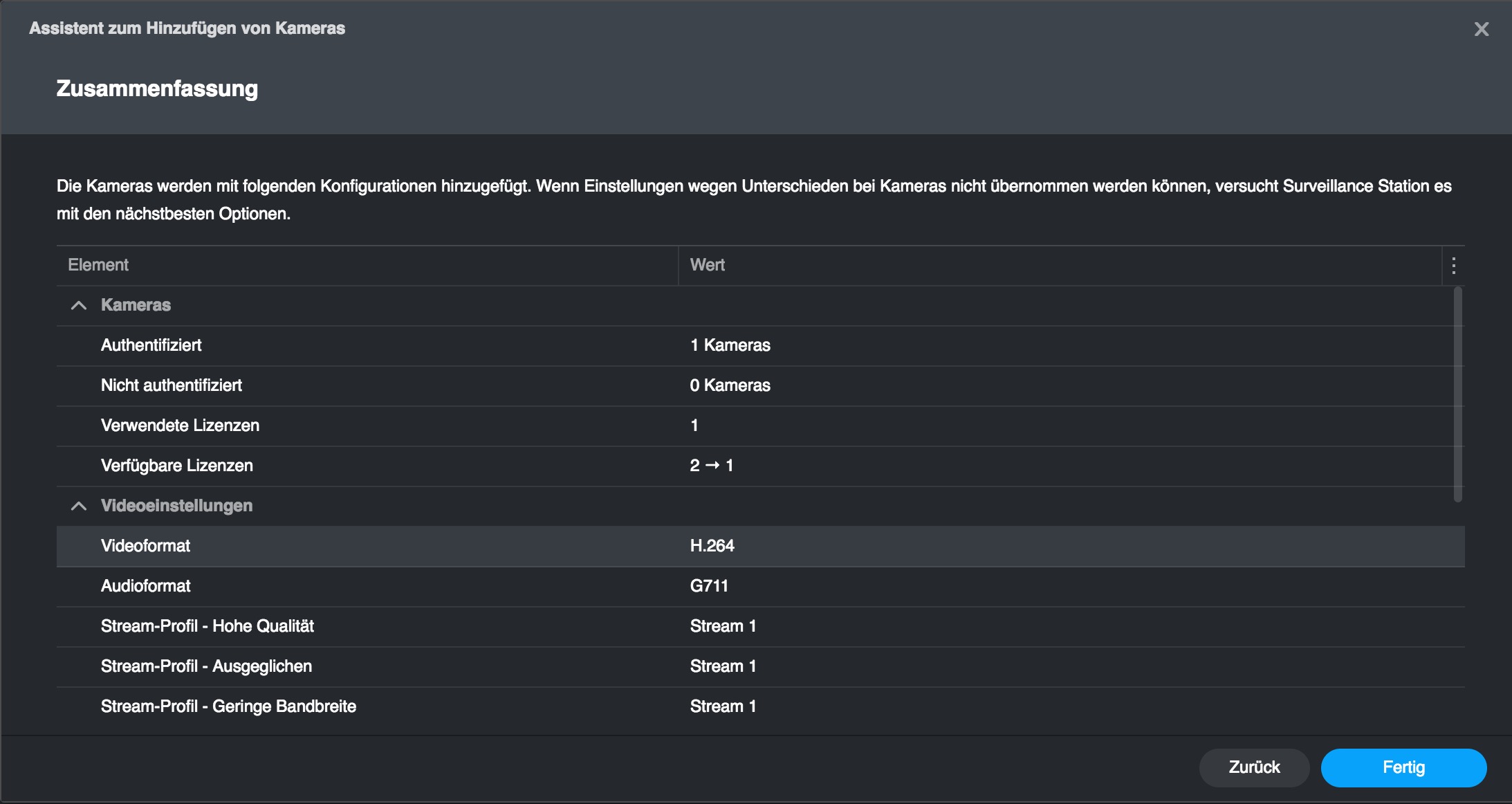Image resolution: width=1512 pixels, height=804 pixels.
Task: Click the summary list vertical scrollbar
Action: tap(1457, 394)
